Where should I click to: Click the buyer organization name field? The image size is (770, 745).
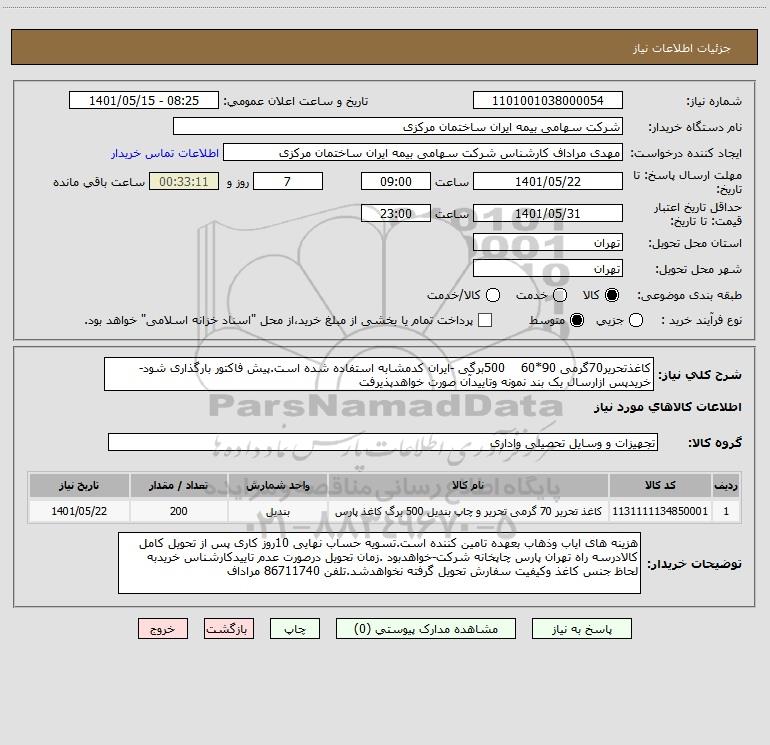click(398, 127)
